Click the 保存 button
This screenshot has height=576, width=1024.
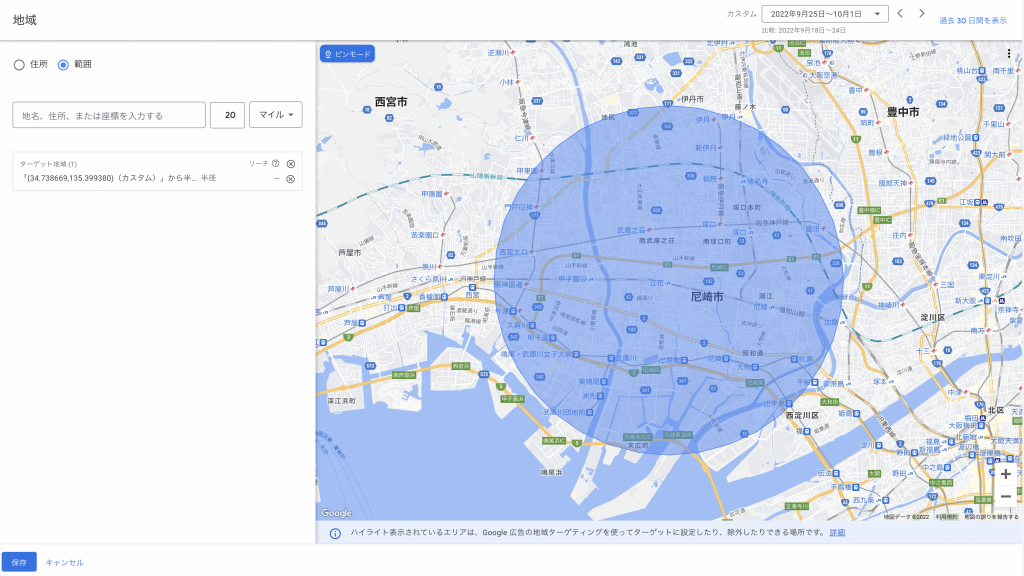[x=19, y=562]
